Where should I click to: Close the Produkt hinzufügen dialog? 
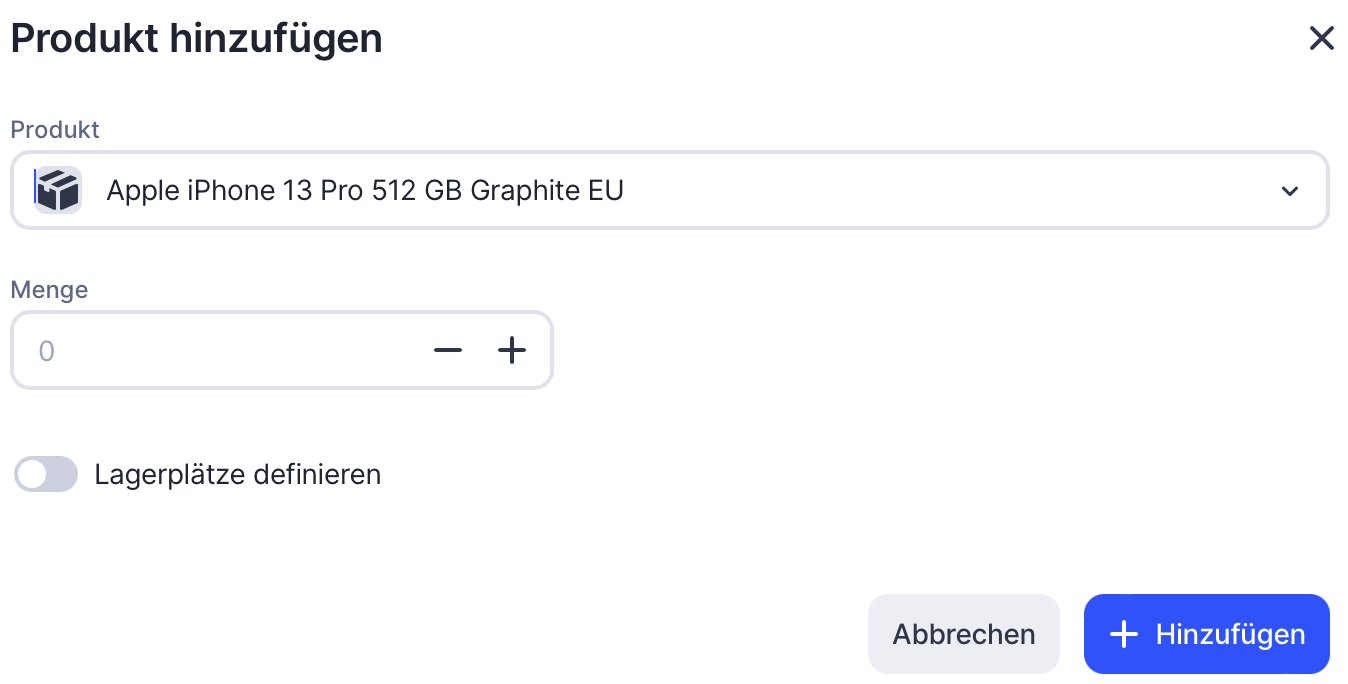[x=1321, y=39]
